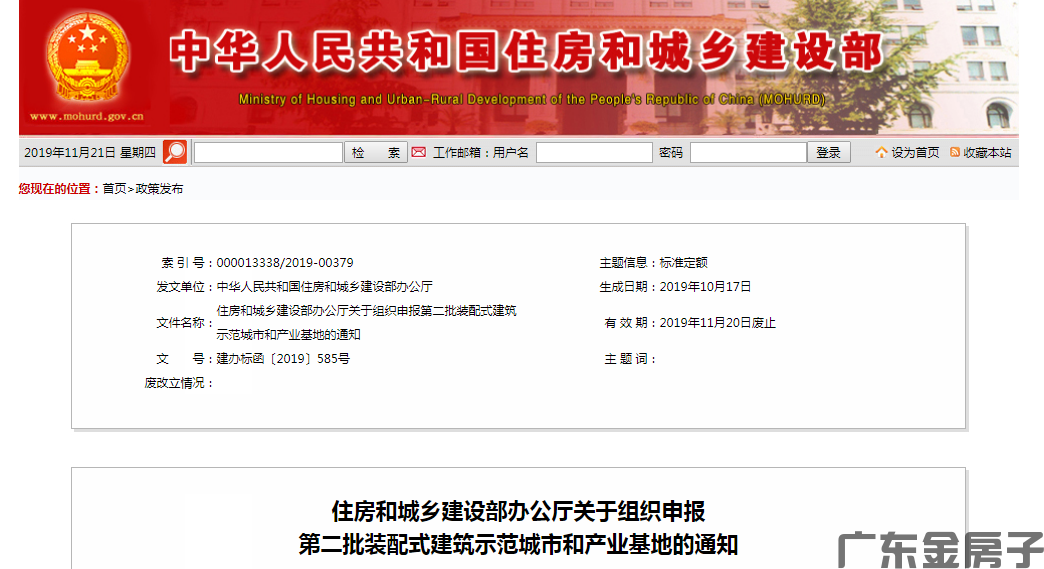
Task: Focus the site search text field
Action: tap(268, 153)
